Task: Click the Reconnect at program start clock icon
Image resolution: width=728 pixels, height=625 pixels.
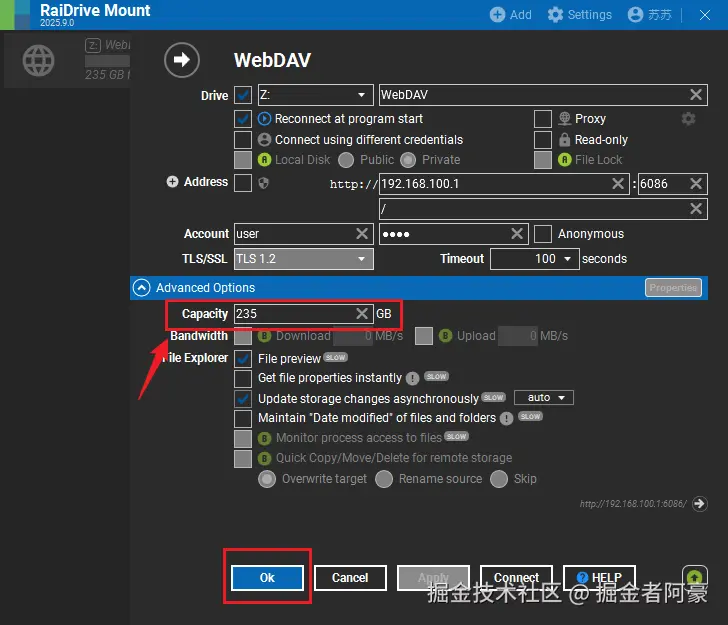Action: (x=264, y=119)
